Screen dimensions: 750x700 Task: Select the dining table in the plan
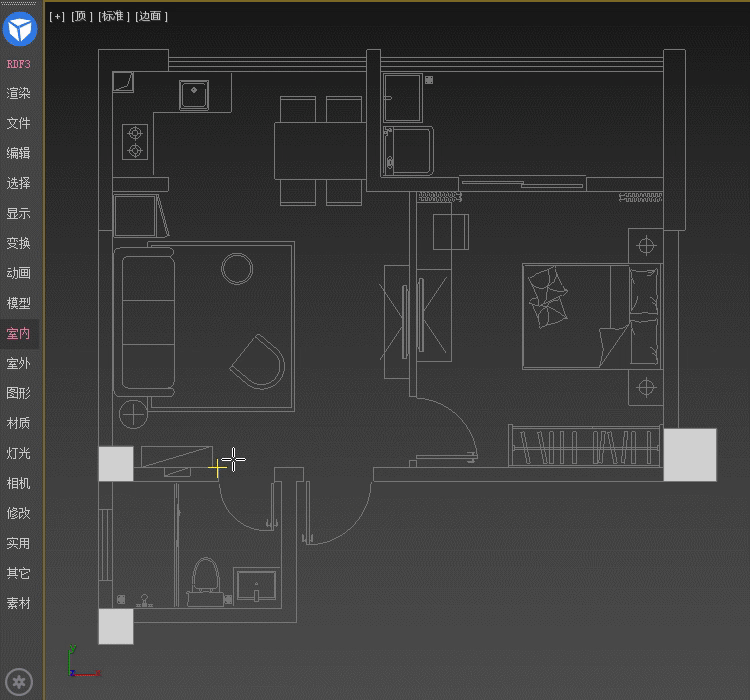[x=320, y=151]
